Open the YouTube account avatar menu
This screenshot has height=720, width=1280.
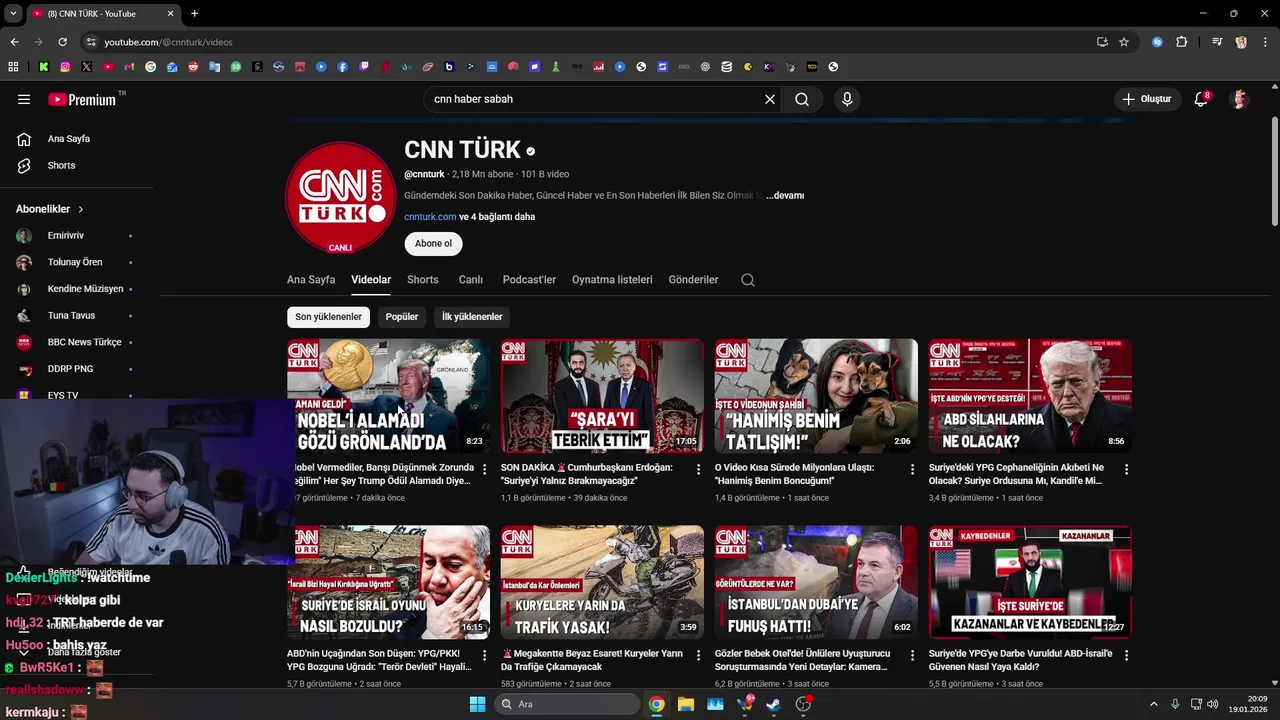tap(1240, 99)
